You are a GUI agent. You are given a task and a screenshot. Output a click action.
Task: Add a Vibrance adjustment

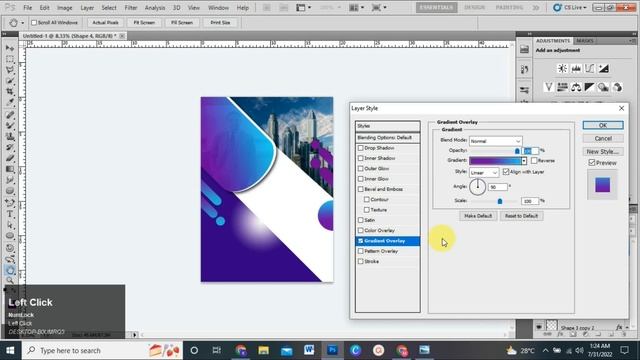(x=549, y=87)
